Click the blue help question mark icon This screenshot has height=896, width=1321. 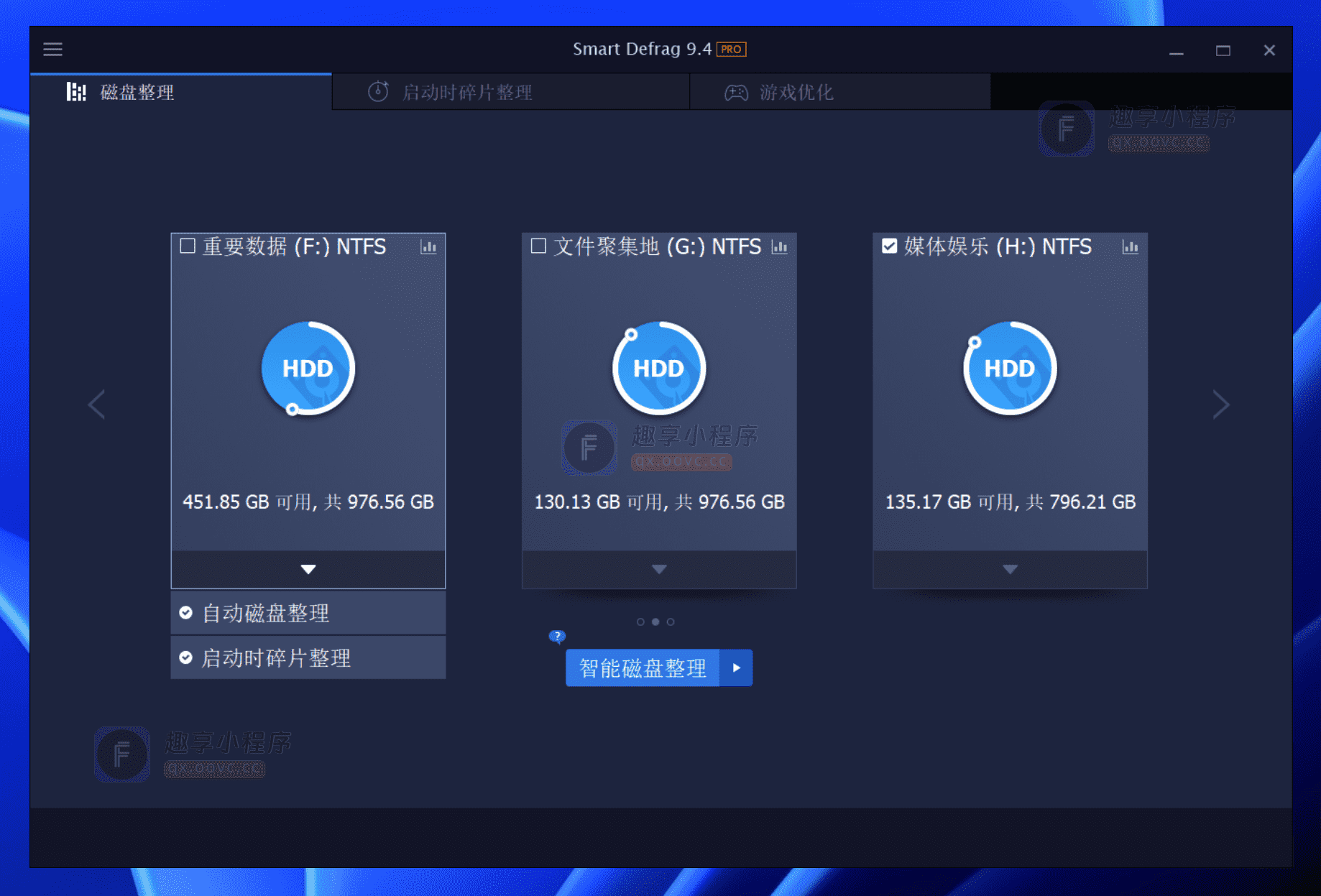557,636
